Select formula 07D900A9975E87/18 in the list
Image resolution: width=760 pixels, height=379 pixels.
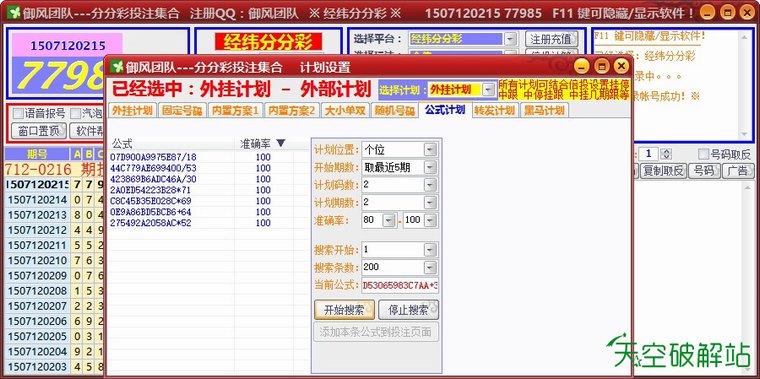coord(153,158)
